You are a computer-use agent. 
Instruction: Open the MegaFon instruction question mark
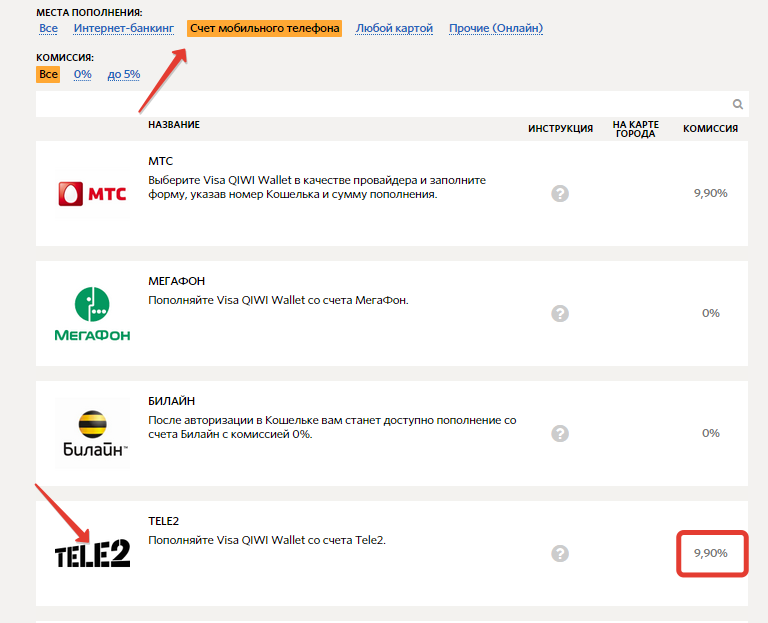click(x=560, y=313)
